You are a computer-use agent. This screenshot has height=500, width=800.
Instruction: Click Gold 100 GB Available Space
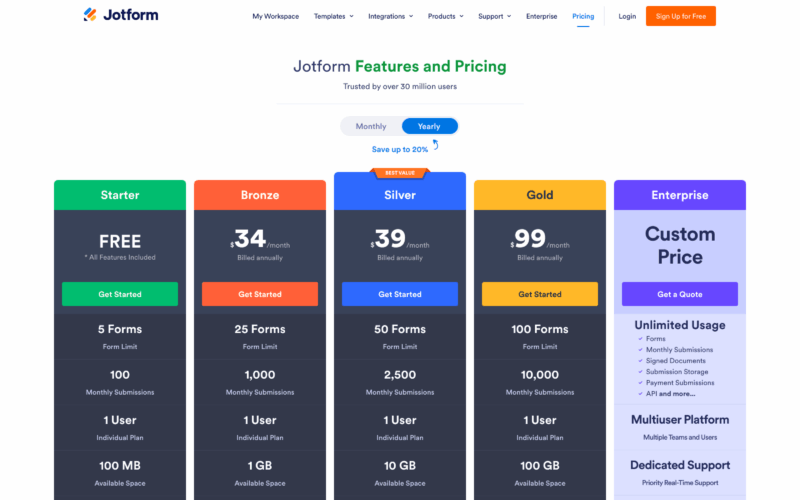[540, 473]
